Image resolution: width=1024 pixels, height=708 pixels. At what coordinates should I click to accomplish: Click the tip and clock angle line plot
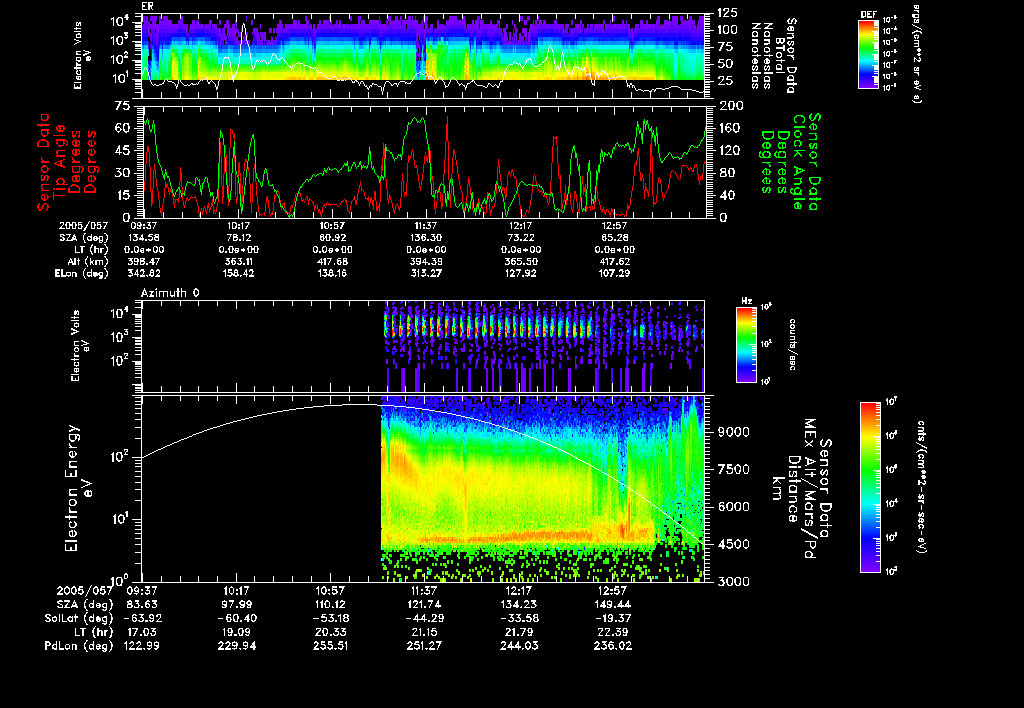tap(424, 161)
